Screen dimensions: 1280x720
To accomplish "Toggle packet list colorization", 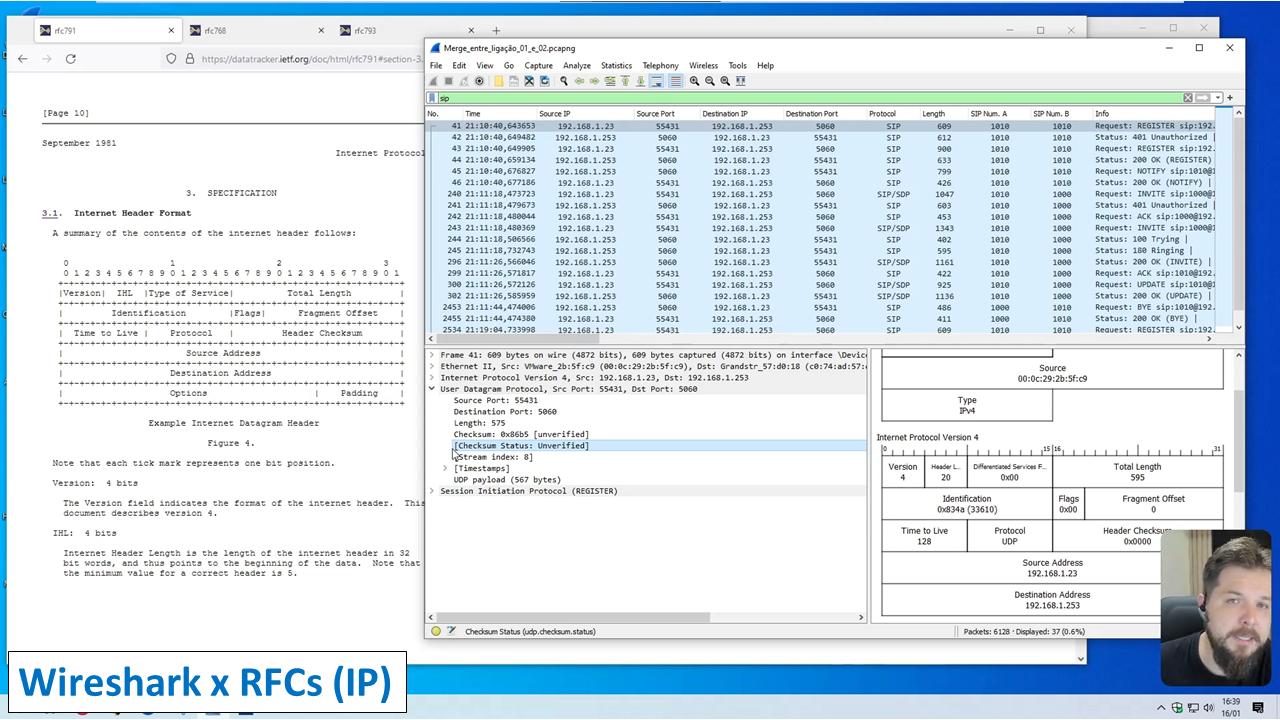I will [675, 81].
